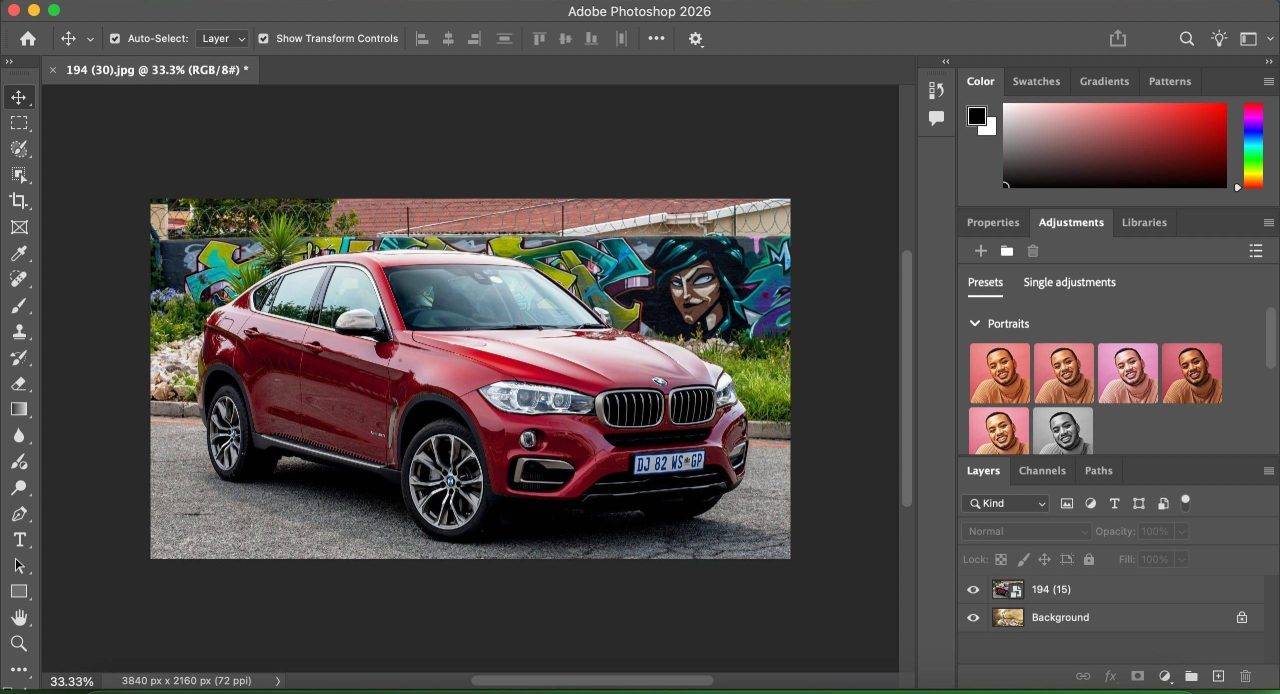
Task: Select the Gradient tool
Action: pyautogui.click(x=19, y=410)
